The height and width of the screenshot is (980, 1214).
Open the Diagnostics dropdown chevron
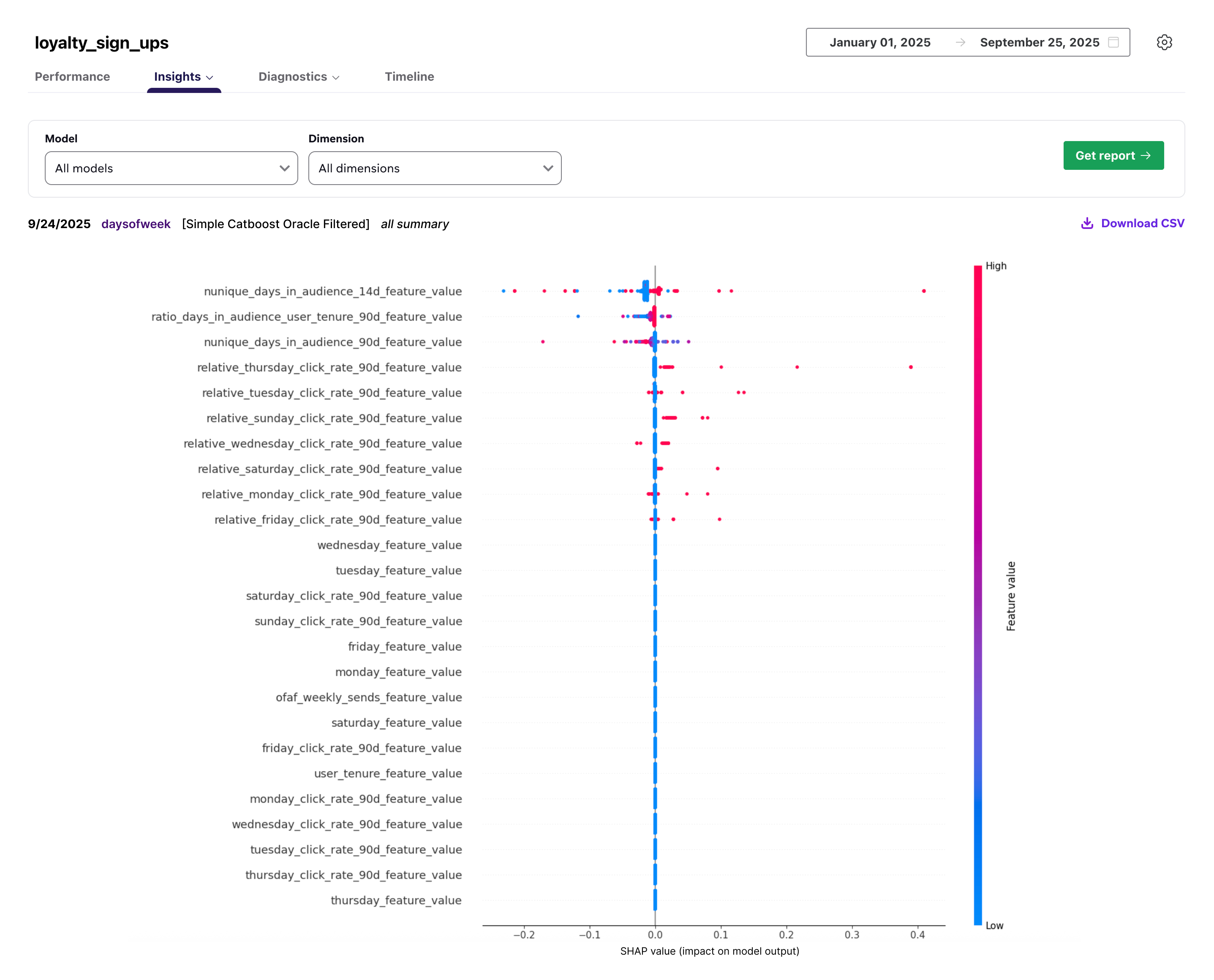337,77
